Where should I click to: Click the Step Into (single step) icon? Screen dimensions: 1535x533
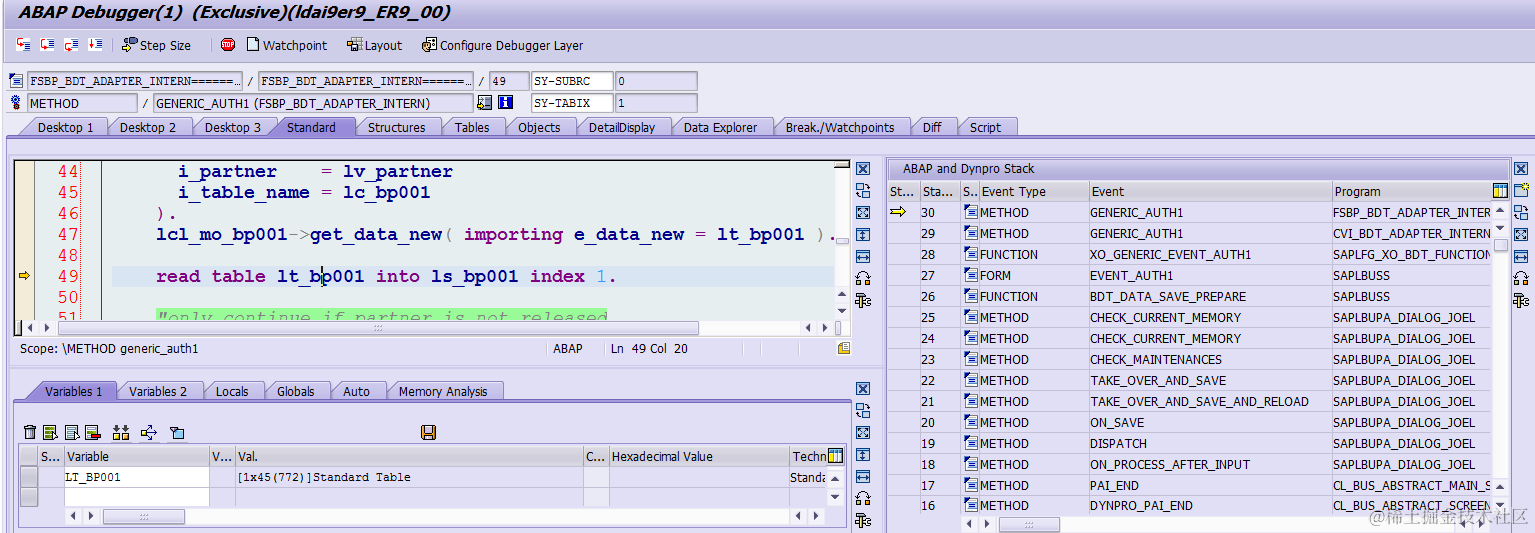click(23, 45)
